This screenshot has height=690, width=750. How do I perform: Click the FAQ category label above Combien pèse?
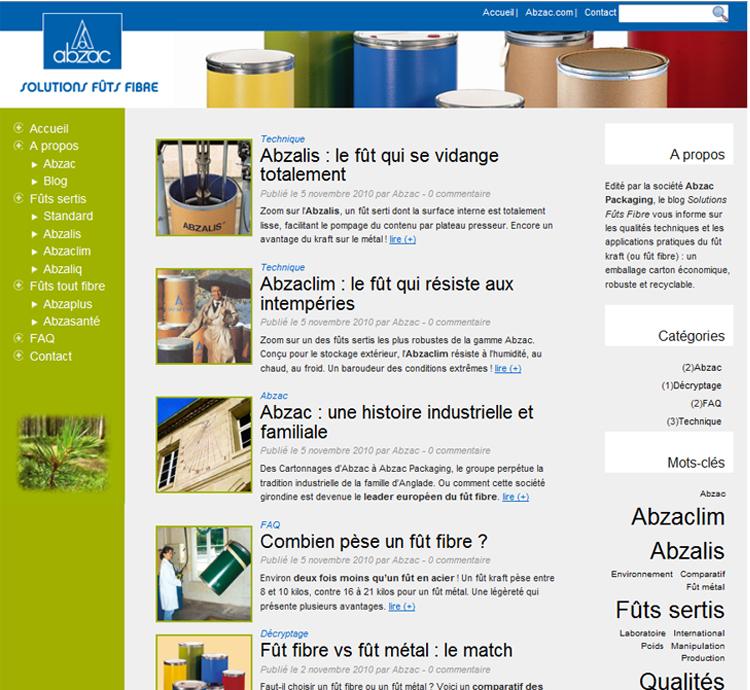270,525
